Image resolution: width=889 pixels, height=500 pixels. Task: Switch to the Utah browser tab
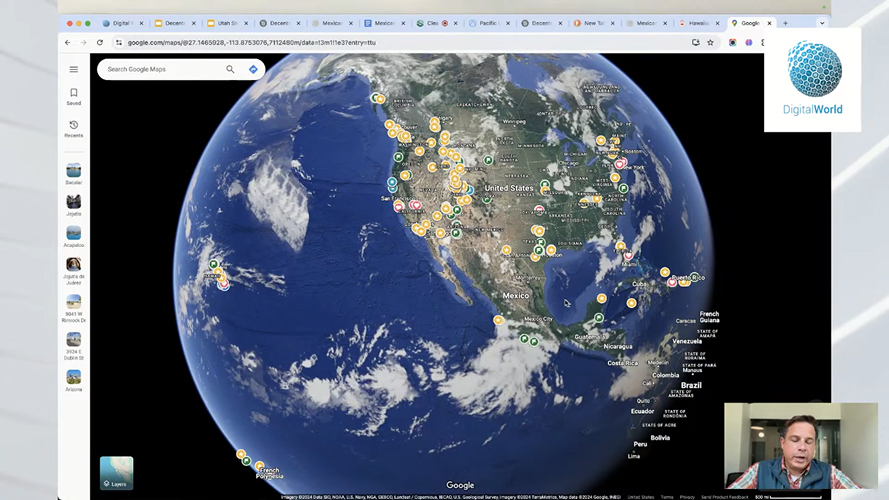pos(227,23)
